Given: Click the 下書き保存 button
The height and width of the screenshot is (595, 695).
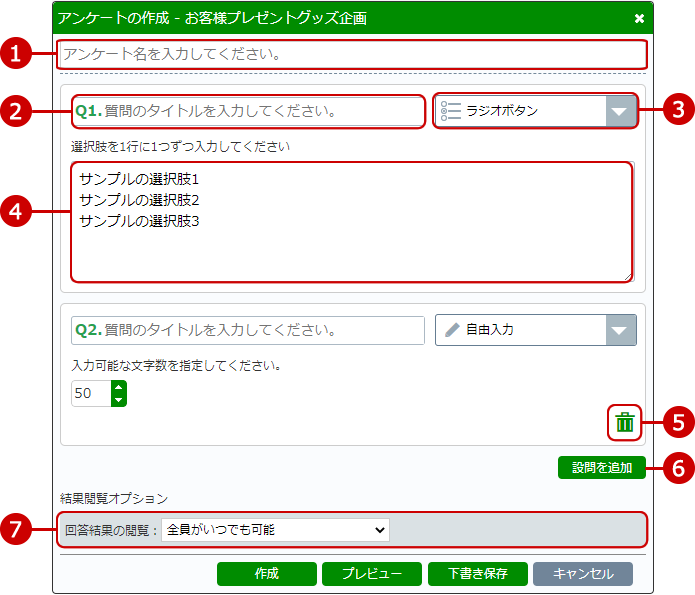Looking at the screenshot, I should tap(478, 574).
